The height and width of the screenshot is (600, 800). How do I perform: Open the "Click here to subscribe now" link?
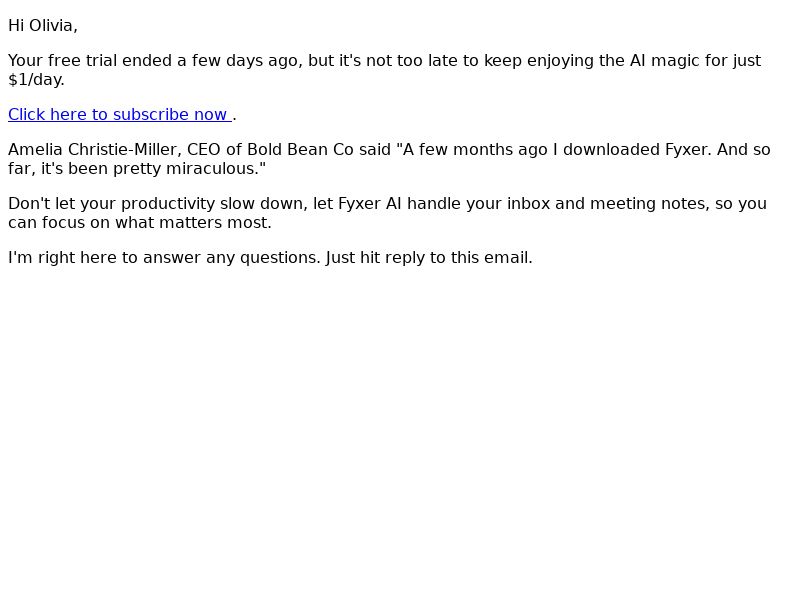point(120,114)
